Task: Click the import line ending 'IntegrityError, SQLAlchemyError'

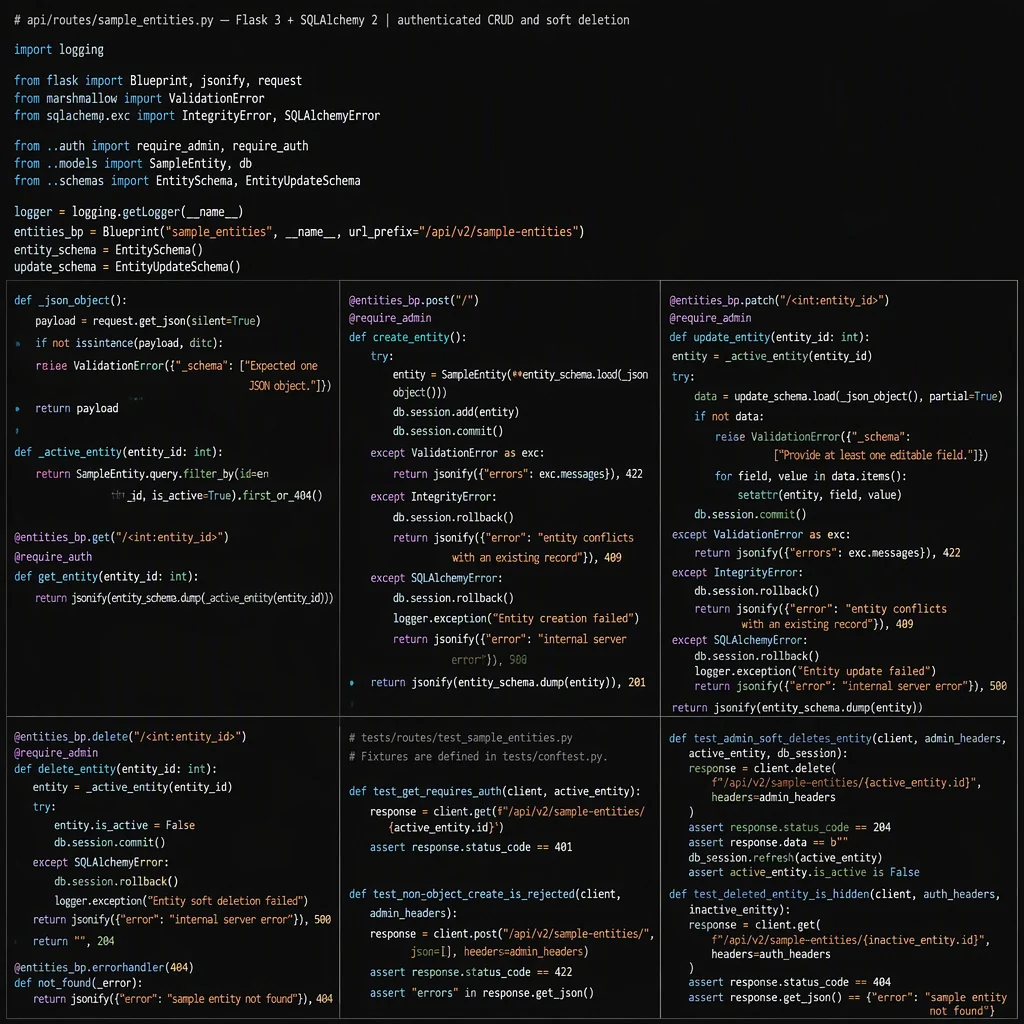Action: coord(197,116)
